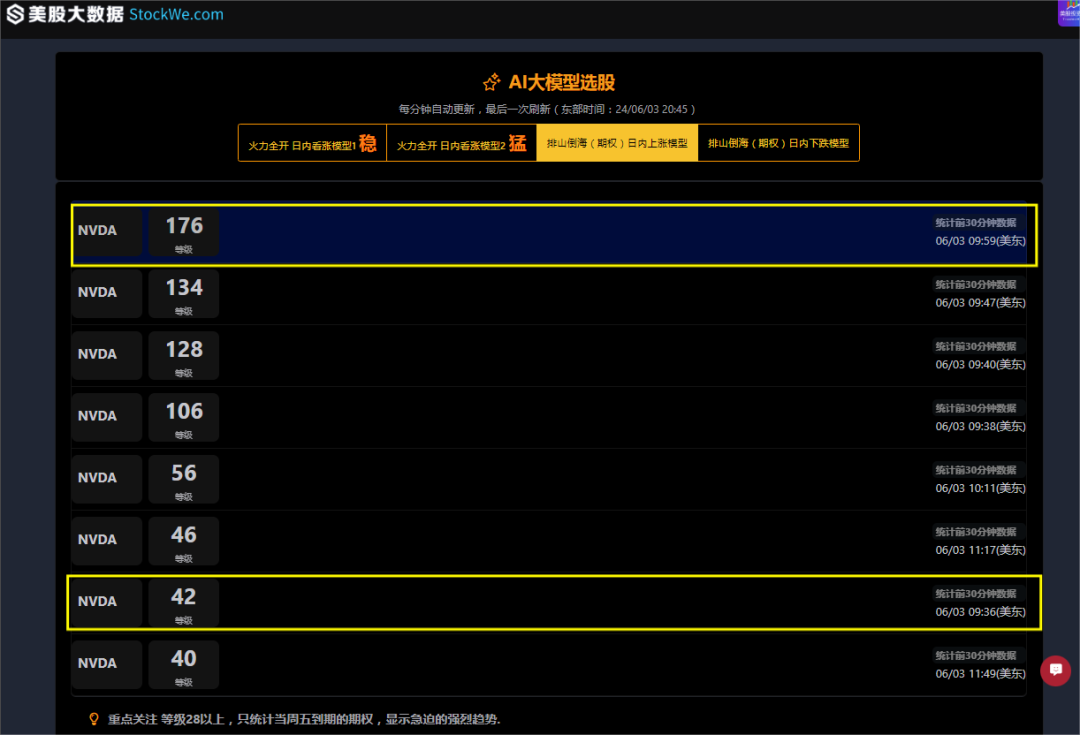
Task: Select the AI大模型选股 heading
Action: (561, 83)
